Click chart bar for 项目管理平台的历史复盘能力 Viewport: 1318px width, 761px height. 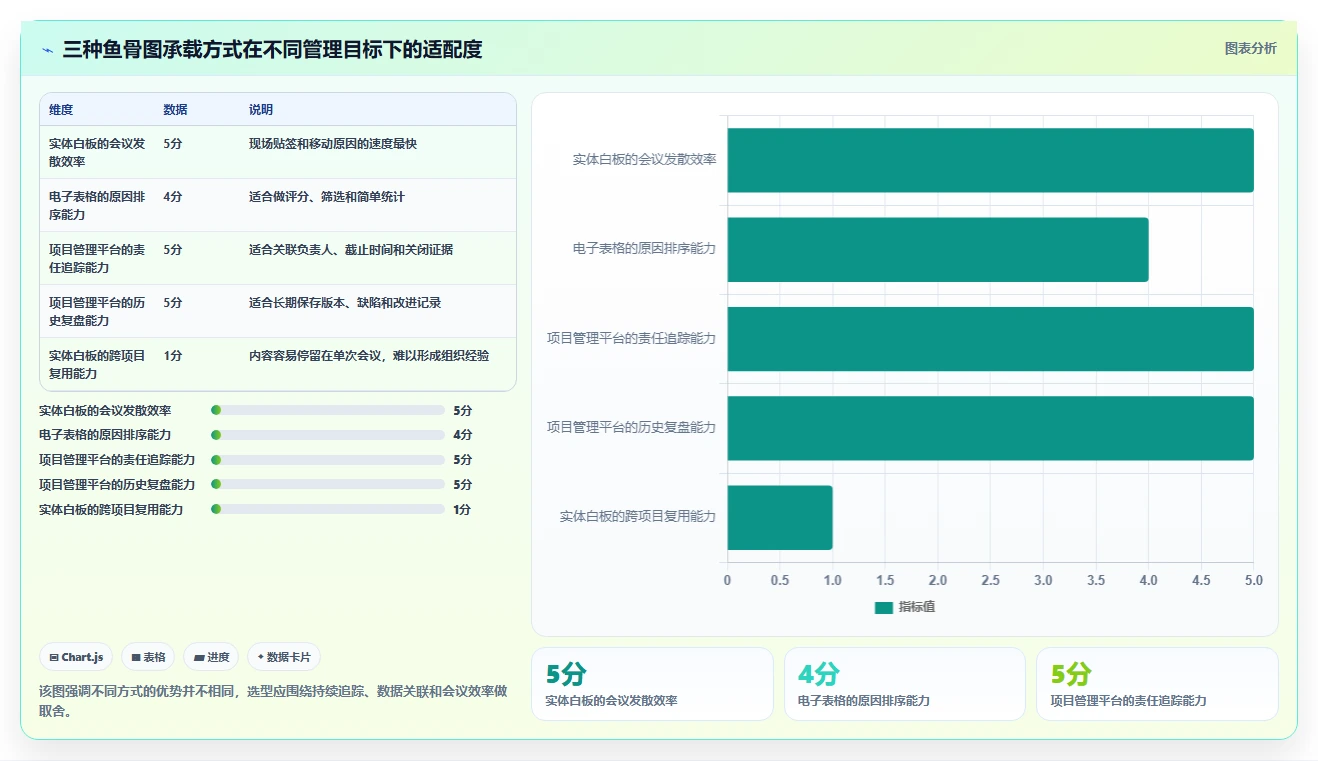(x=990, y=428)
